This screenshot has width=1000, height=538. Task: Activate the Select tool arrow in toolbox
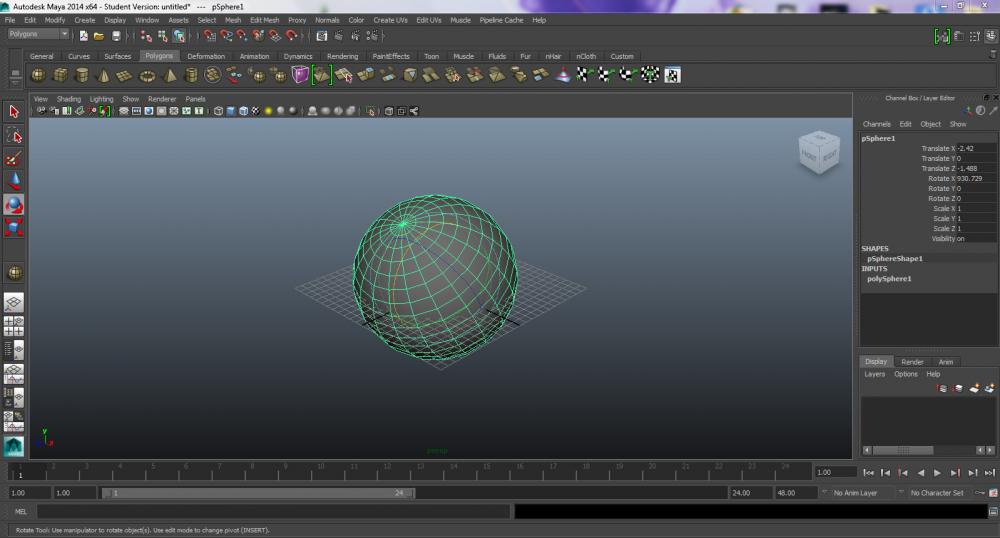click(x=14, y=111)
